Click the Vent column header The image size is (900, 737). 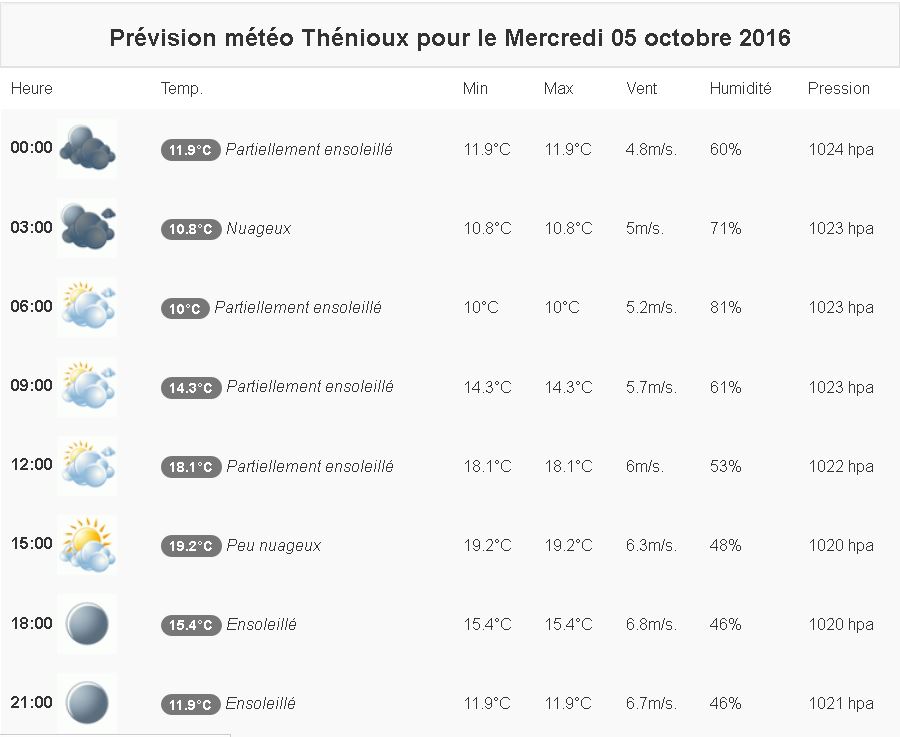[x=642, y=88]
